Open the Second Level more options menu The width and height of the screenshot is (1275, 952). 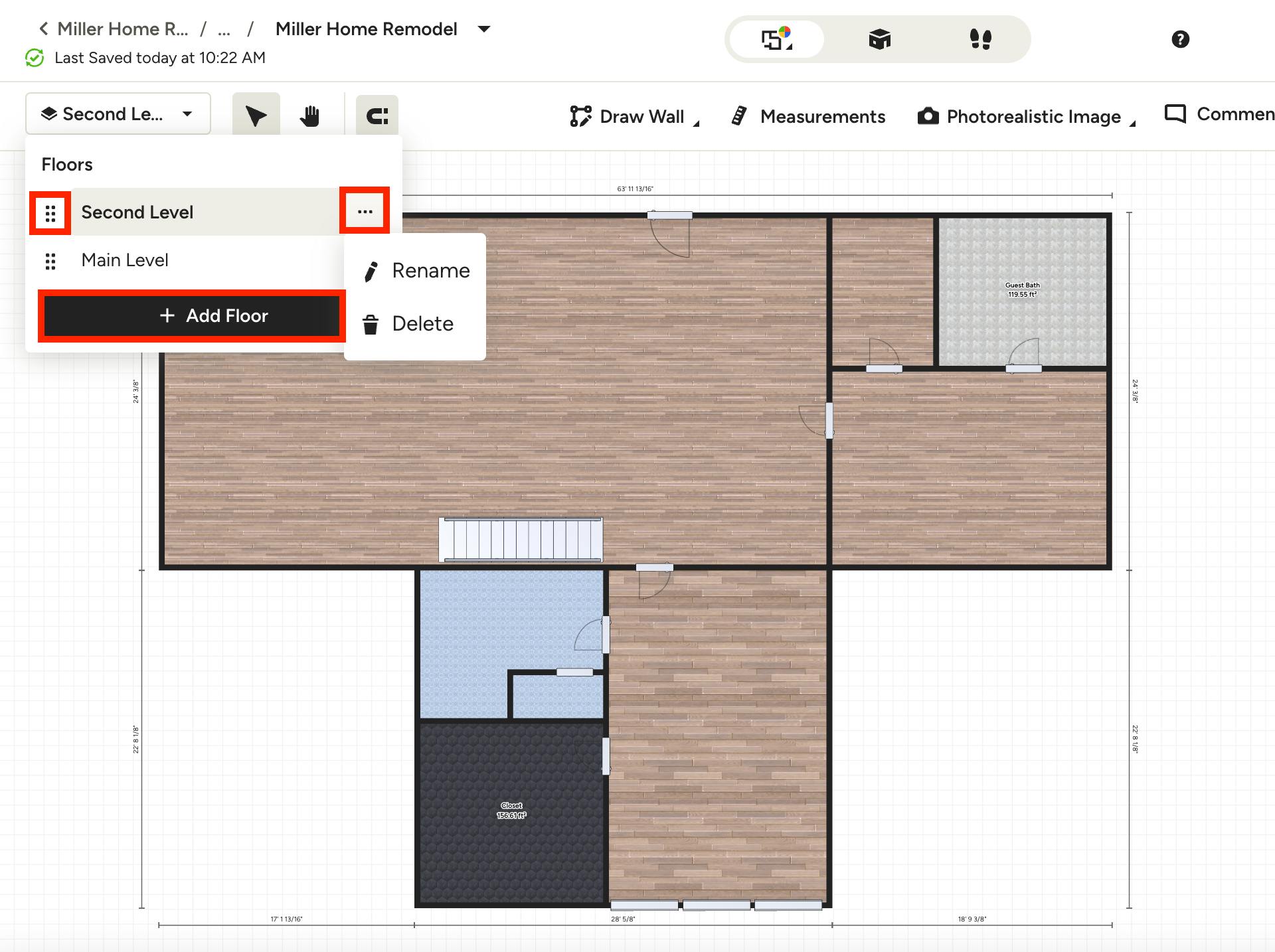365,211
